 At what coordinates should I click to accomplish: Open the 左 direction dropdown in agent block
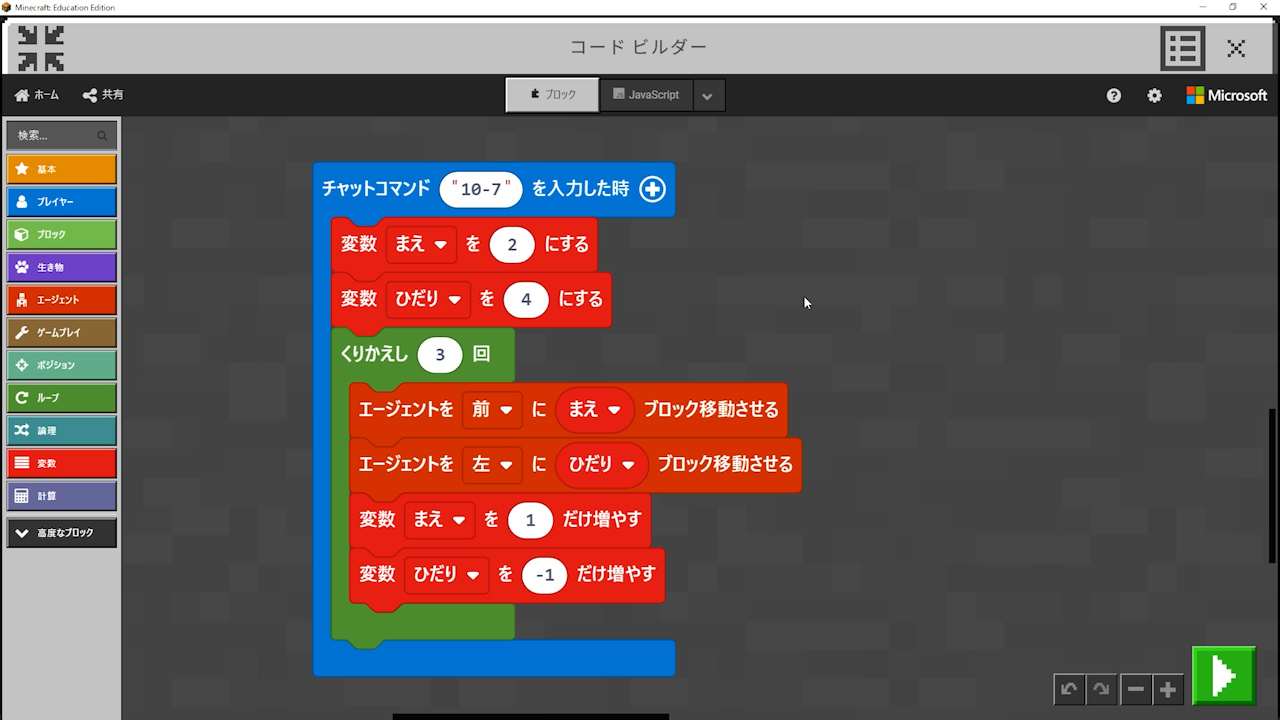coord(492,465)
